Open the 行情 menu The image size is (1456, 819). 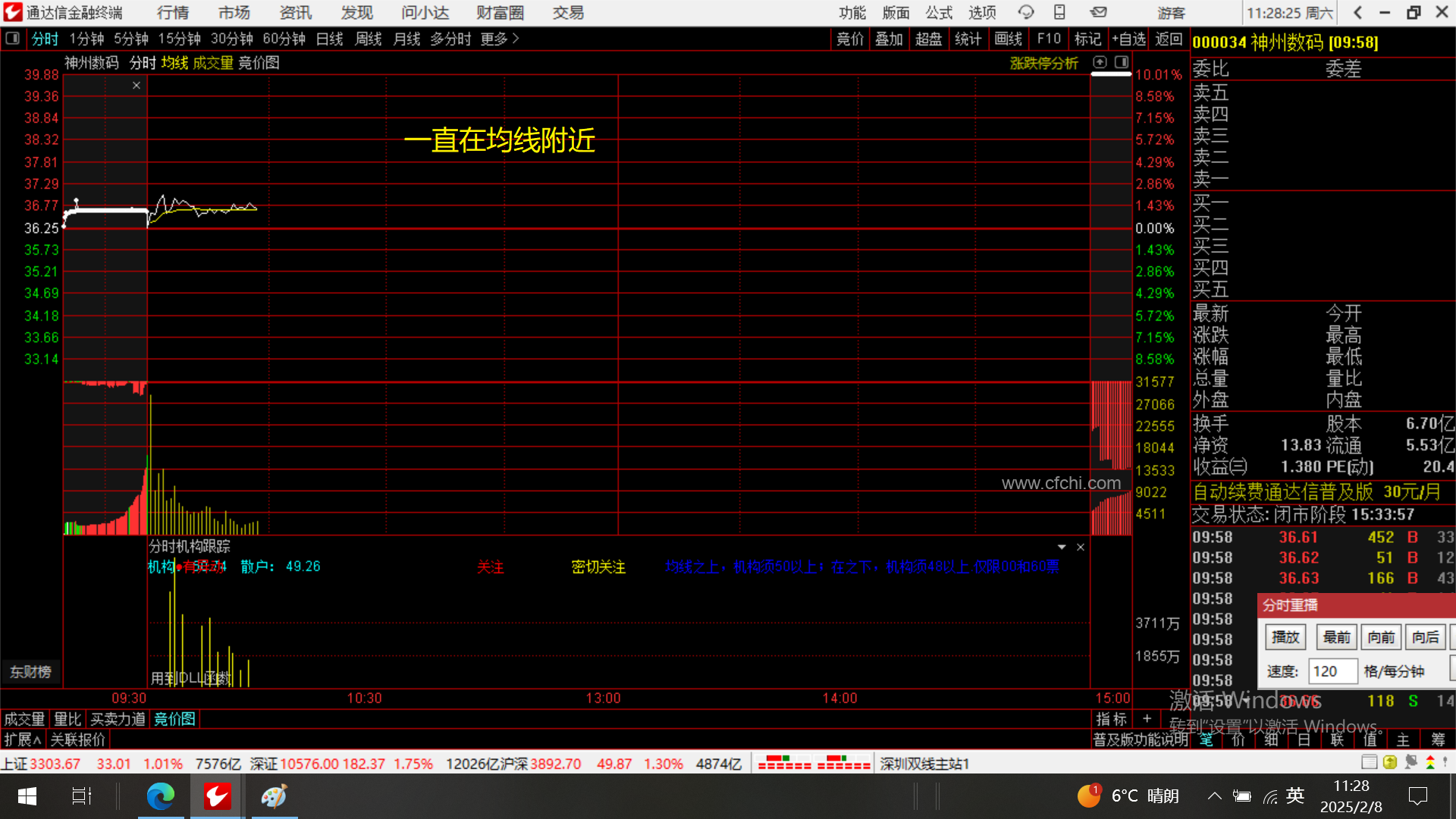point(173,12)
